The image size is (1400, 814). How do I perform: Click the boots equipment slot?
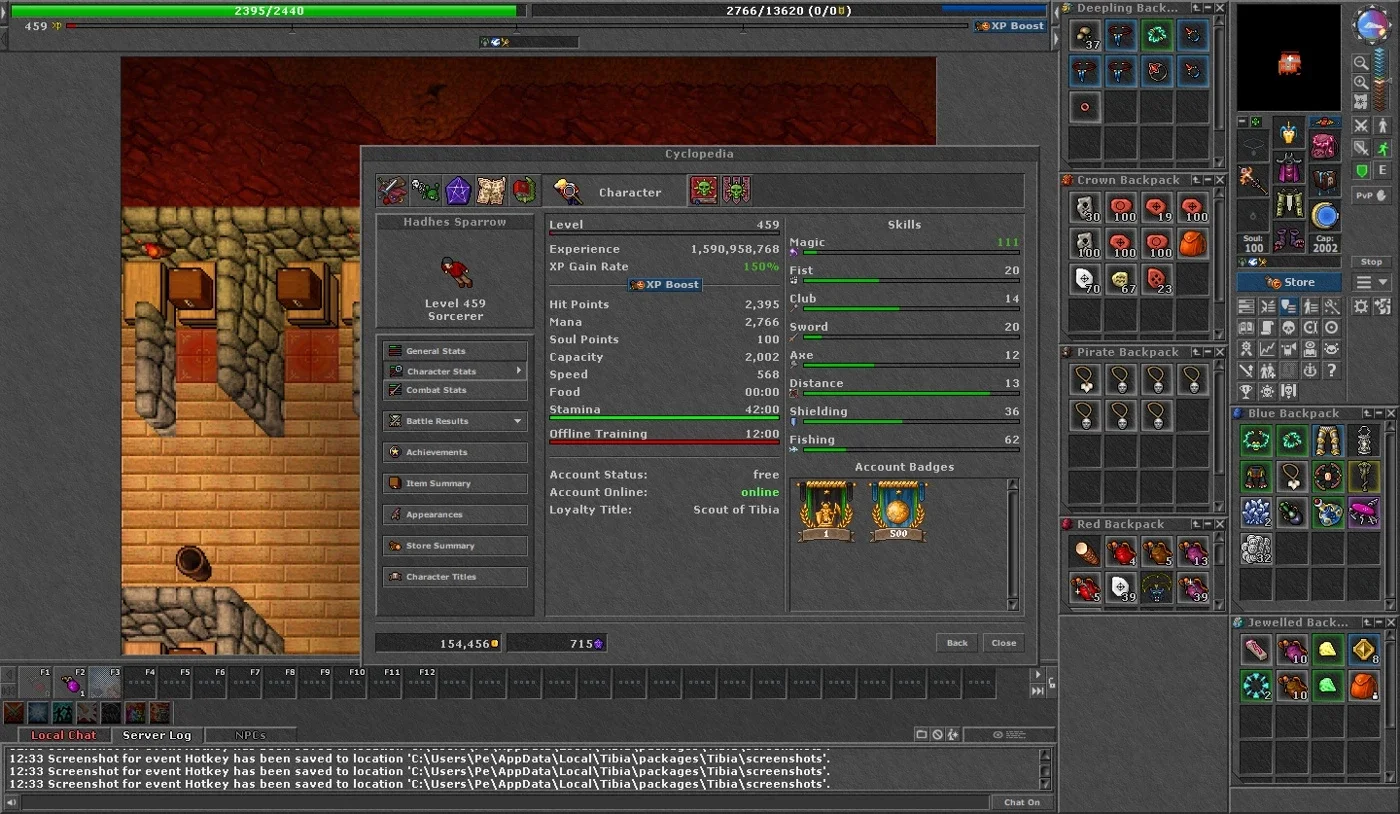[x=1289, y=238]
